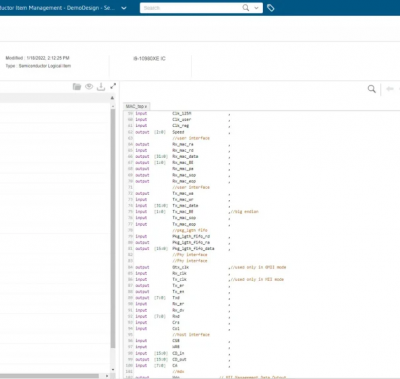The image size is (400, 379).
Task: Click the CD_in signal name
Action: [x=178, y=353]
